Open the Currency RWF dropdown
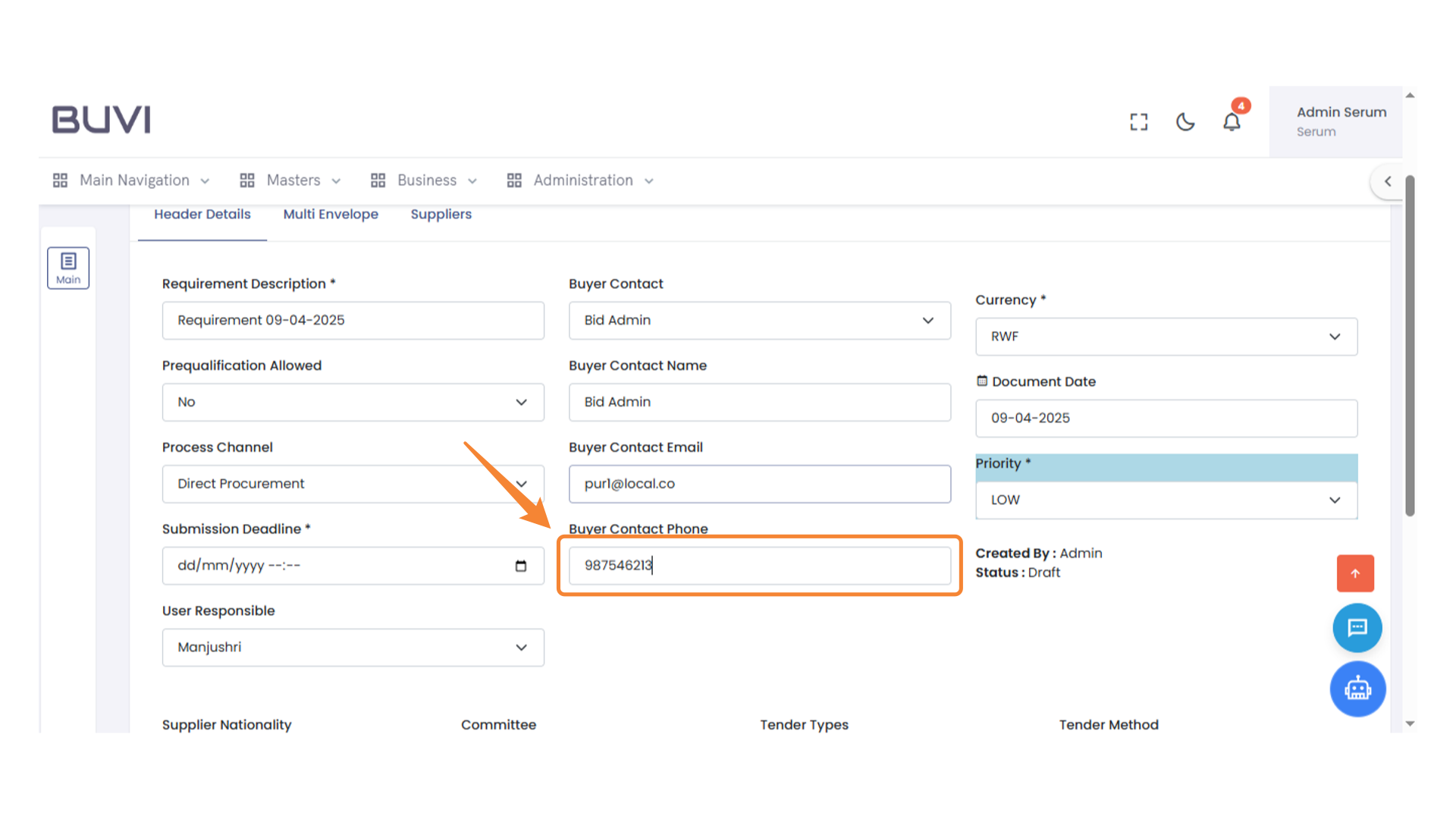Screen dimensions: 1456x819 (x=1166, y=337)
